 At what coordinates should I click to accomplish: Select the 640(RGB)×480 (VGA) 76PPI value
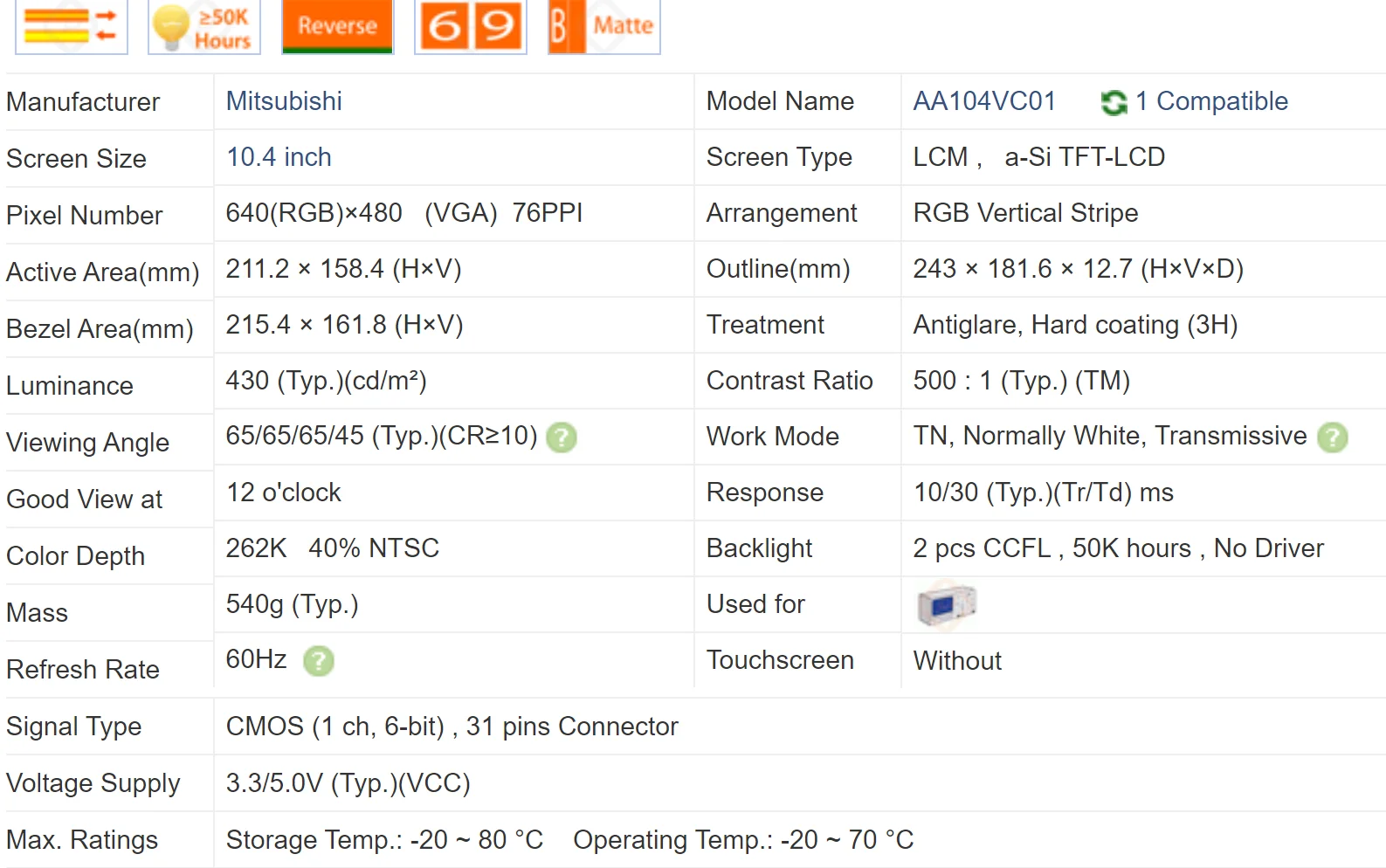click(x=403, y=213)
